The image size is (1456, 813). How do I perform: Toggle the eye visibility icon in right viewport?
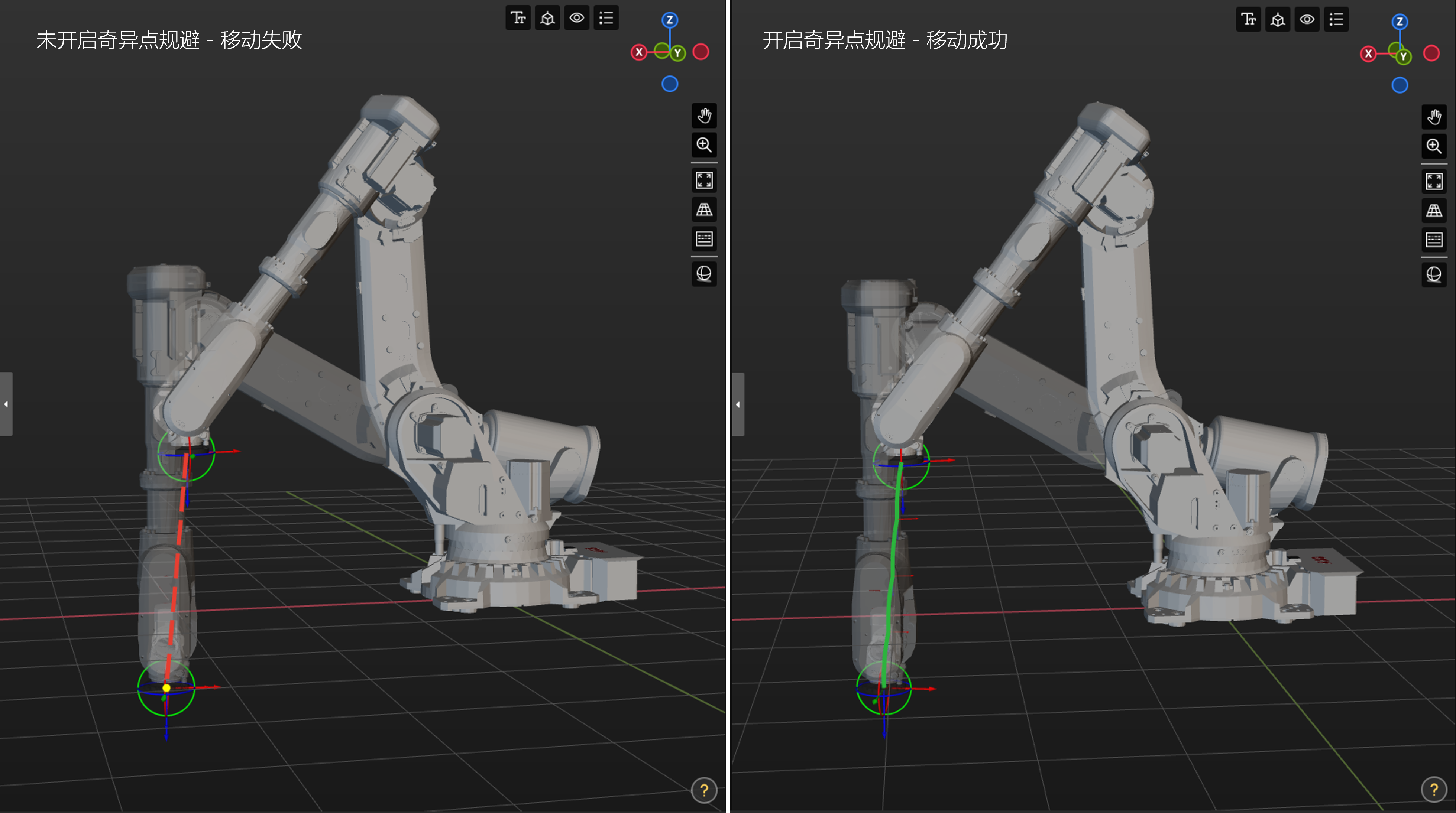(1307, 19)
